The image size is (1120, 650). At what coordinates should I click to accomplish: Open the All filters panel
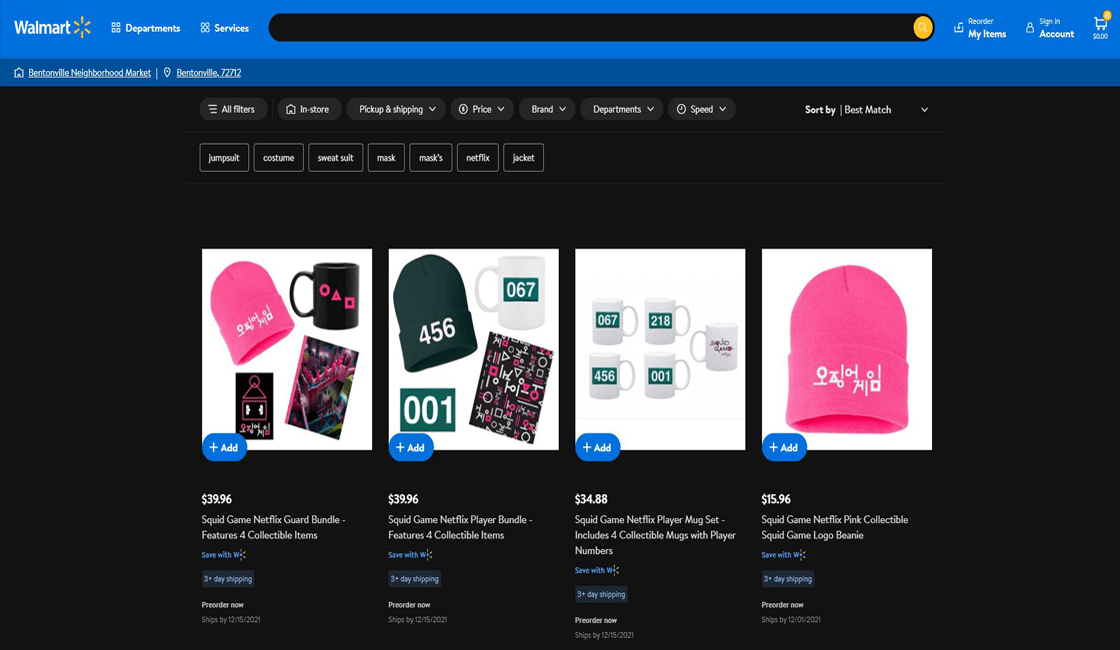(x=233, y=109)
